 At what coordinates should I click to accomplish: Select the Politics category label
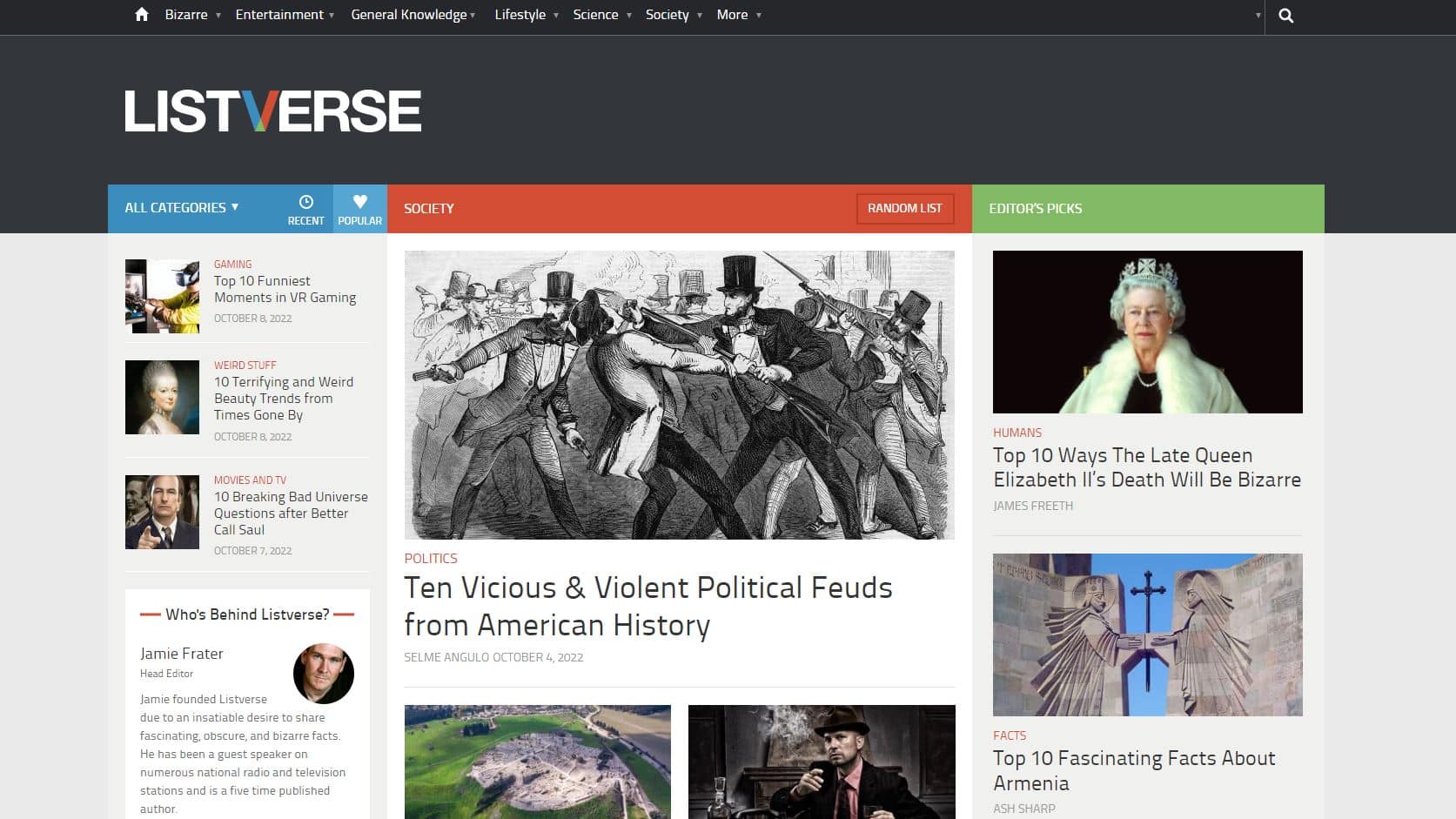tap(430, 559)
